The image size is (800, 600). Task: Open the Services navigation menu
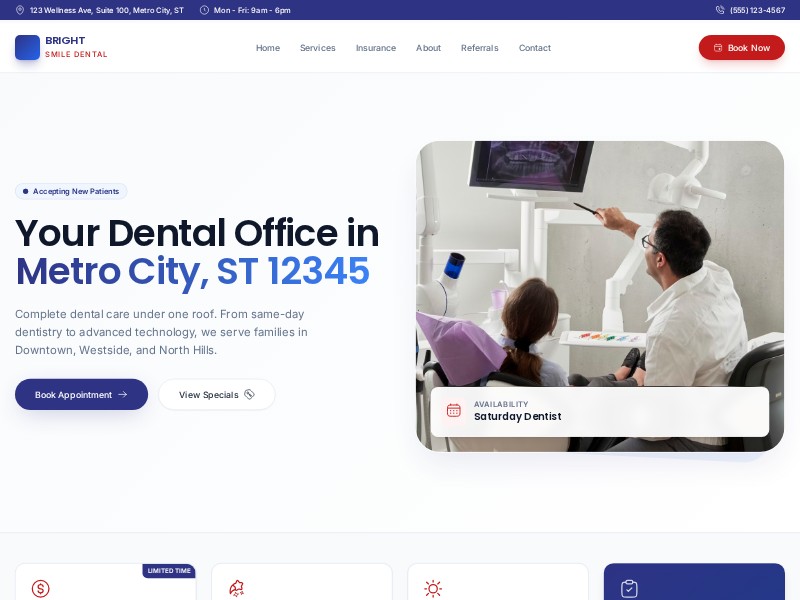pyautogui.click(x=318, y=47)
